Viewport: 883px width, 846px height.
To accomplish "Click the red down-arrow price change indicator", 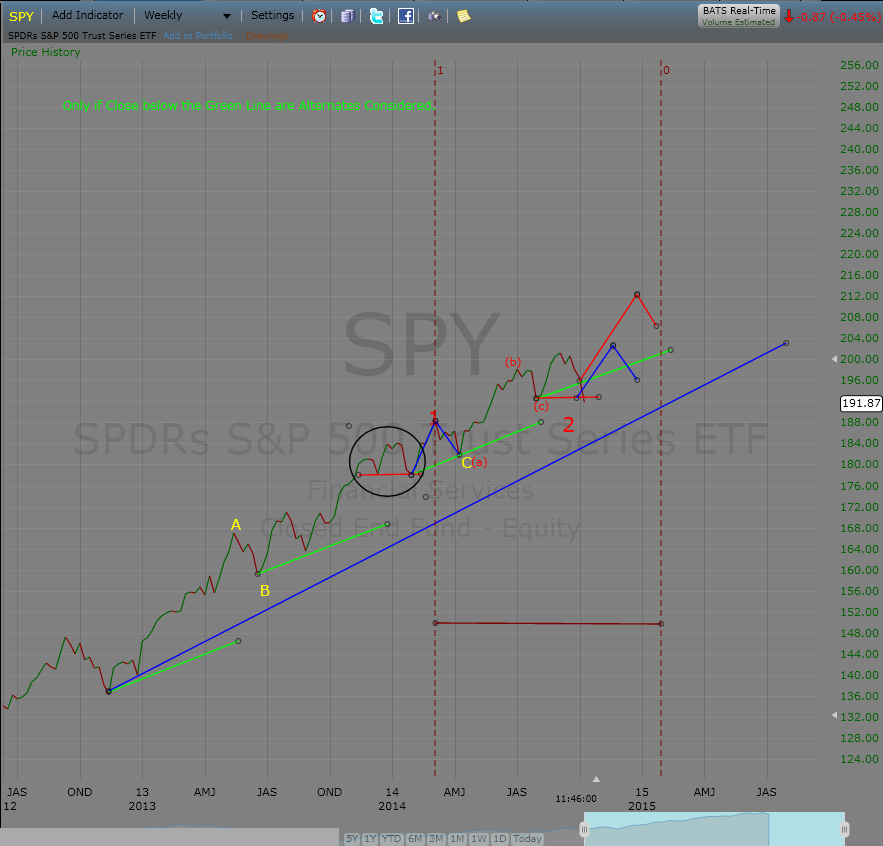I will [789, 16].
